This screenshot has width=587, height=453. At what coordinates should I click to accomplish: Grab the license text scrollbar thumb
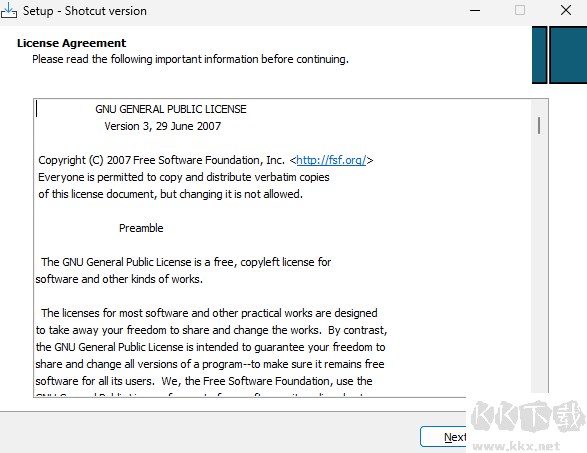point(539,125)
